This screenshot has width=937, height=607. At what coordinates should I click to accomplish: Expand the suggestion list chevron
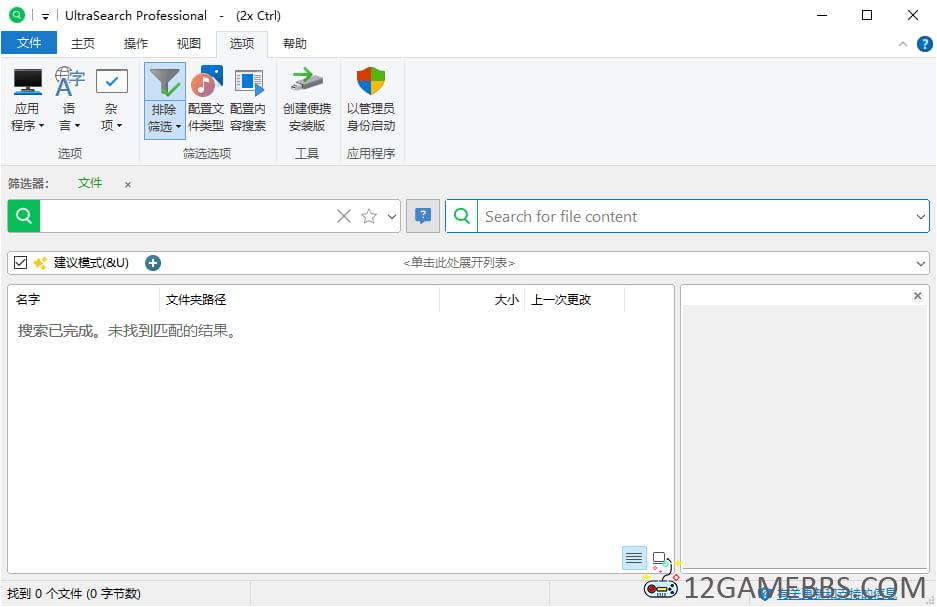pos(920,263)
